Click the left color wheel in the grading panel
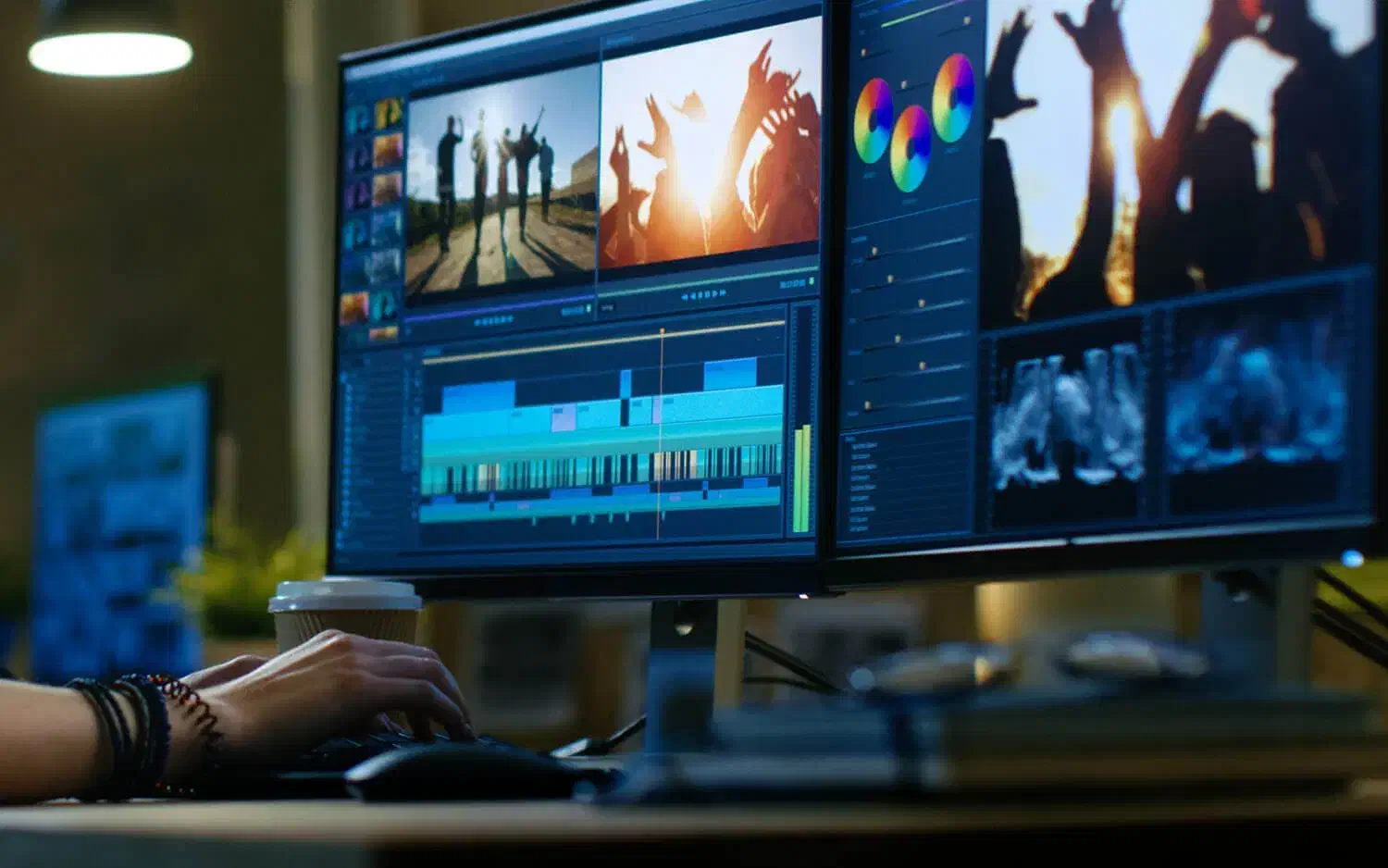Image resolution: width=1388 pixels, height=868 pixels. pyautogui.click(x=873, y=120)
